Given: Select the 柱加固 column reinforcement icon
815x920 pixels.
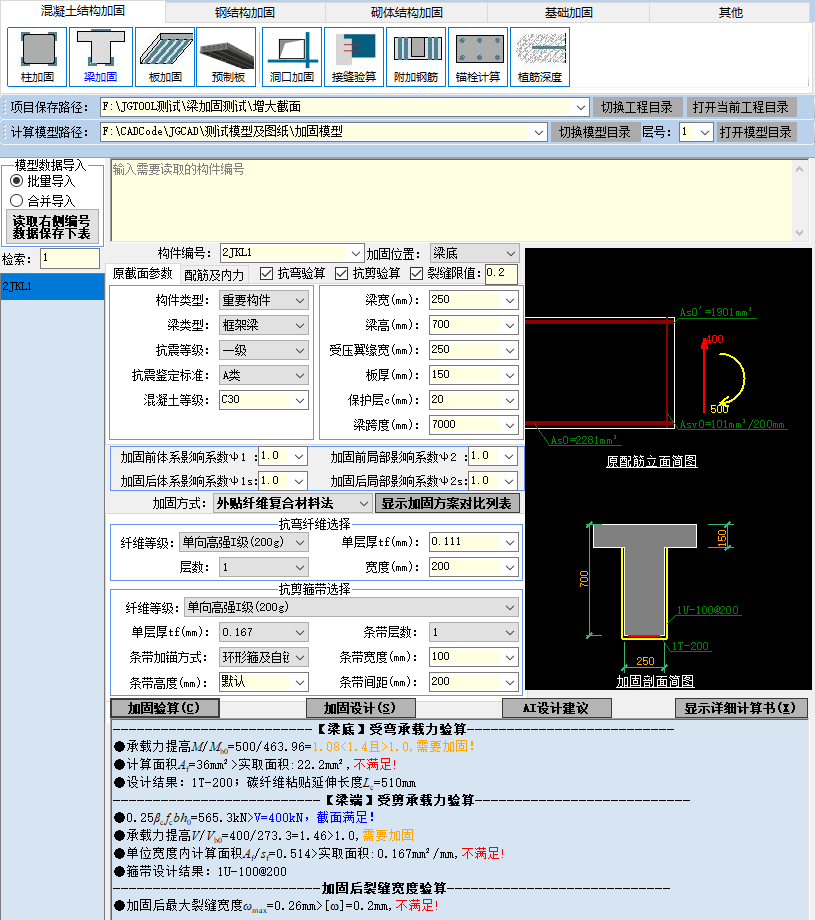Looking at the screenshot, I should click(37, 56).
